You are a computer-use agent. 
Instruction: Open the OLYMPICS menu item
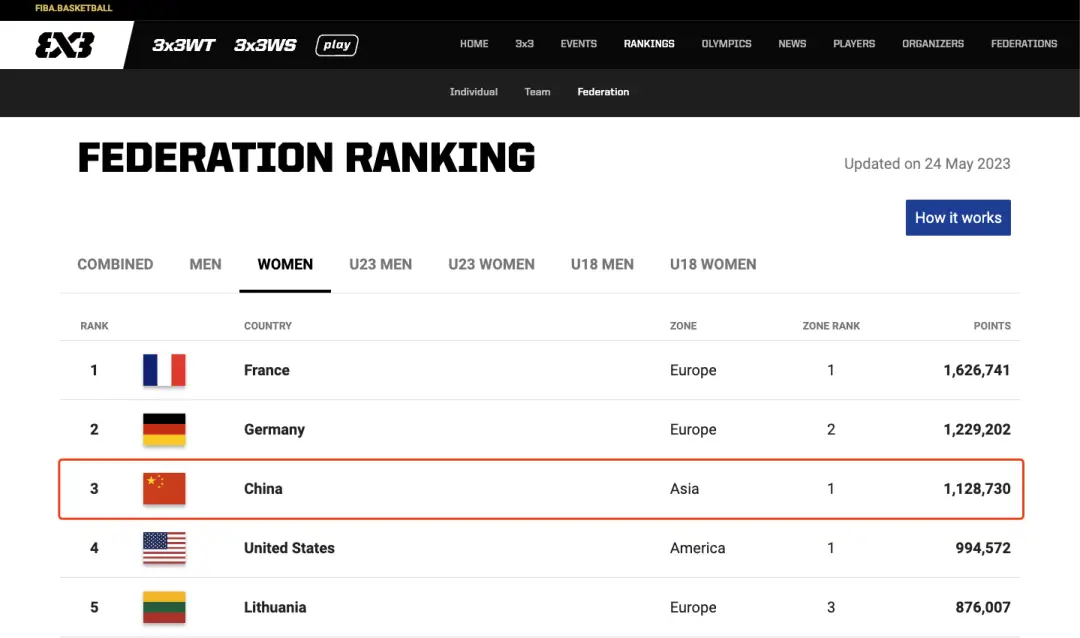point(726,44)
